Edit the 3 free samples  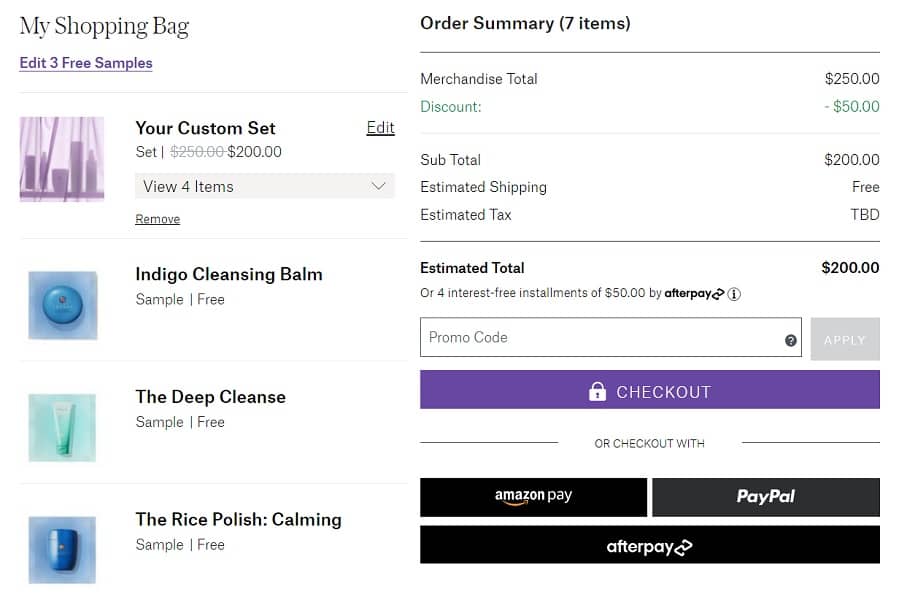click(86, 63)
